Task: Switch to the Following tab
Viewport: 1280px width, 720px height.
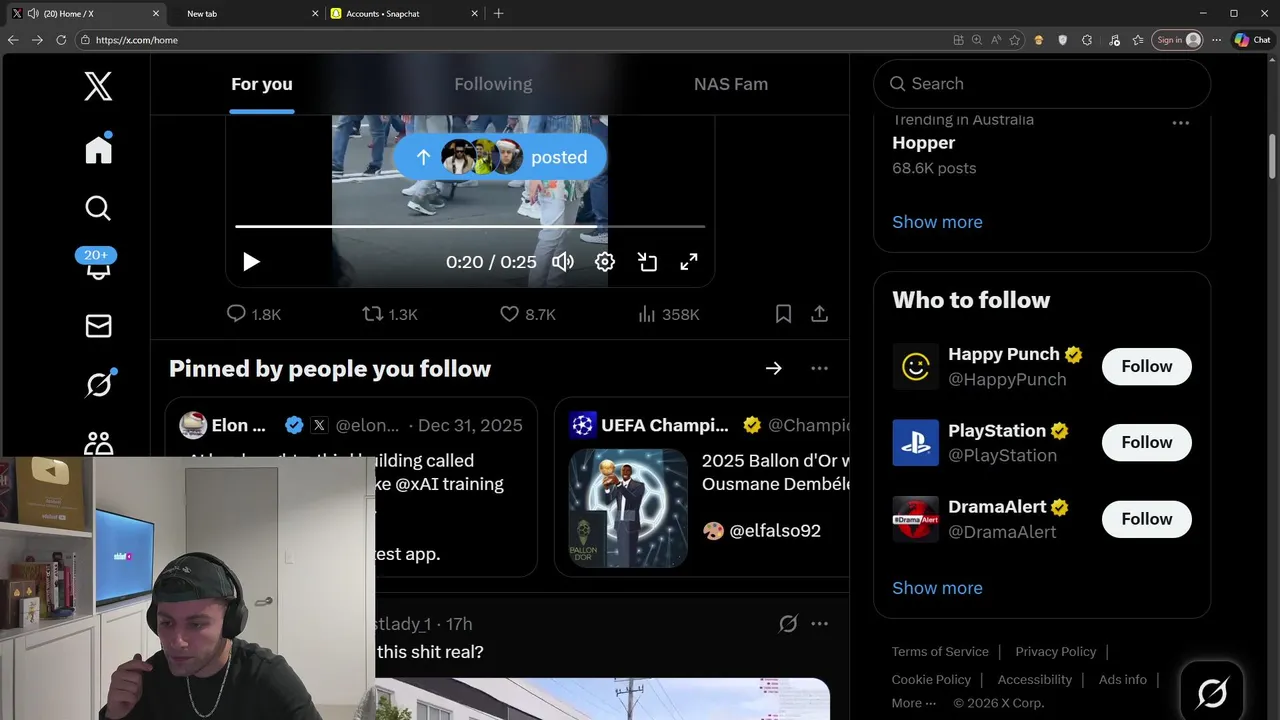Action: point(493,84)
